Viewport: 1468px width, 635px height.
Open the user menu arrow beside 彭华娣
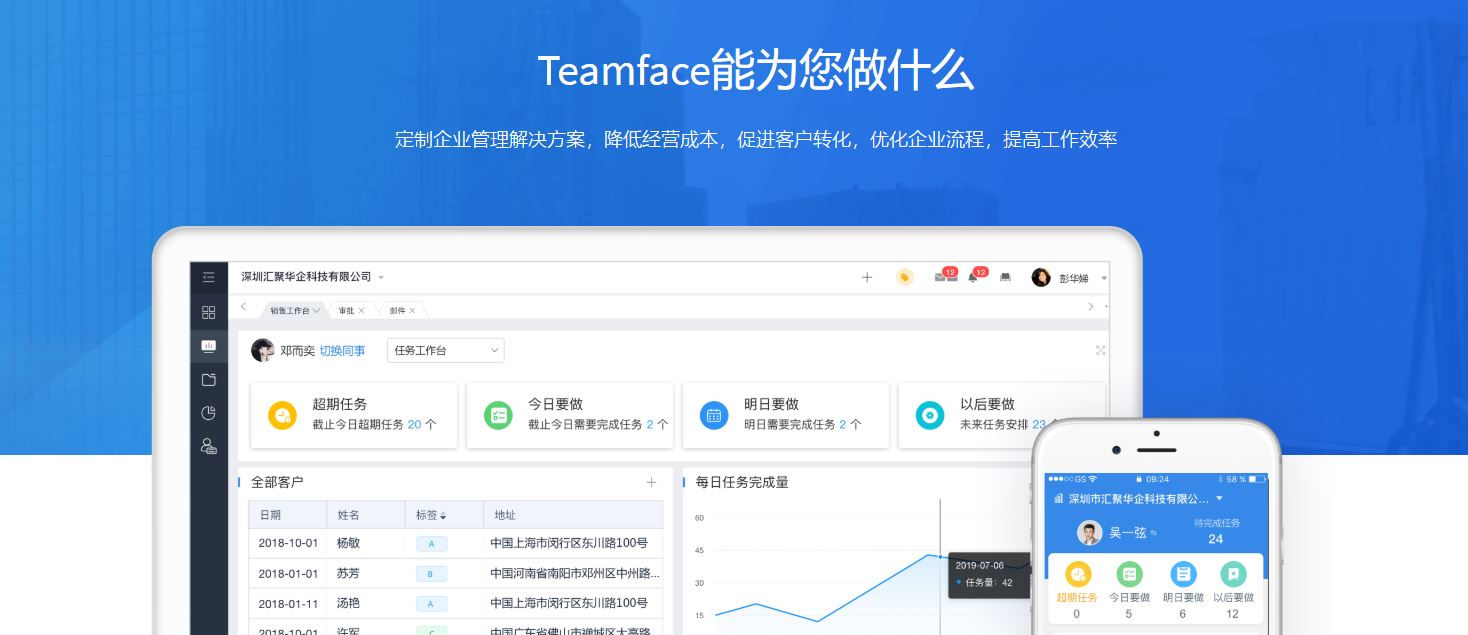pos(1104,278)
